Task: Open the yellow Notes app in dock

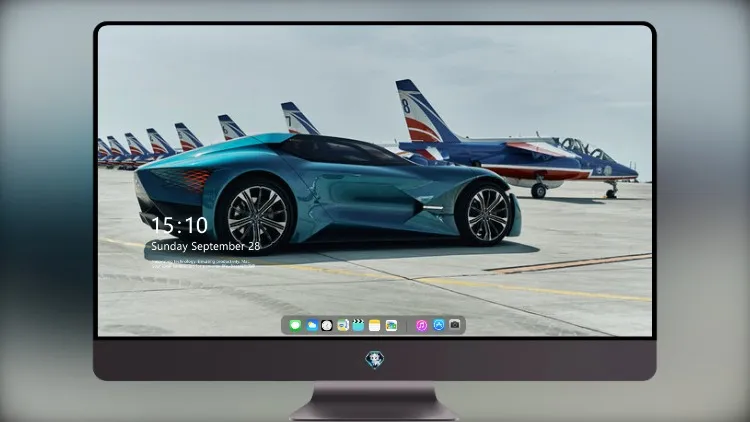Action: tap(375, 325)
